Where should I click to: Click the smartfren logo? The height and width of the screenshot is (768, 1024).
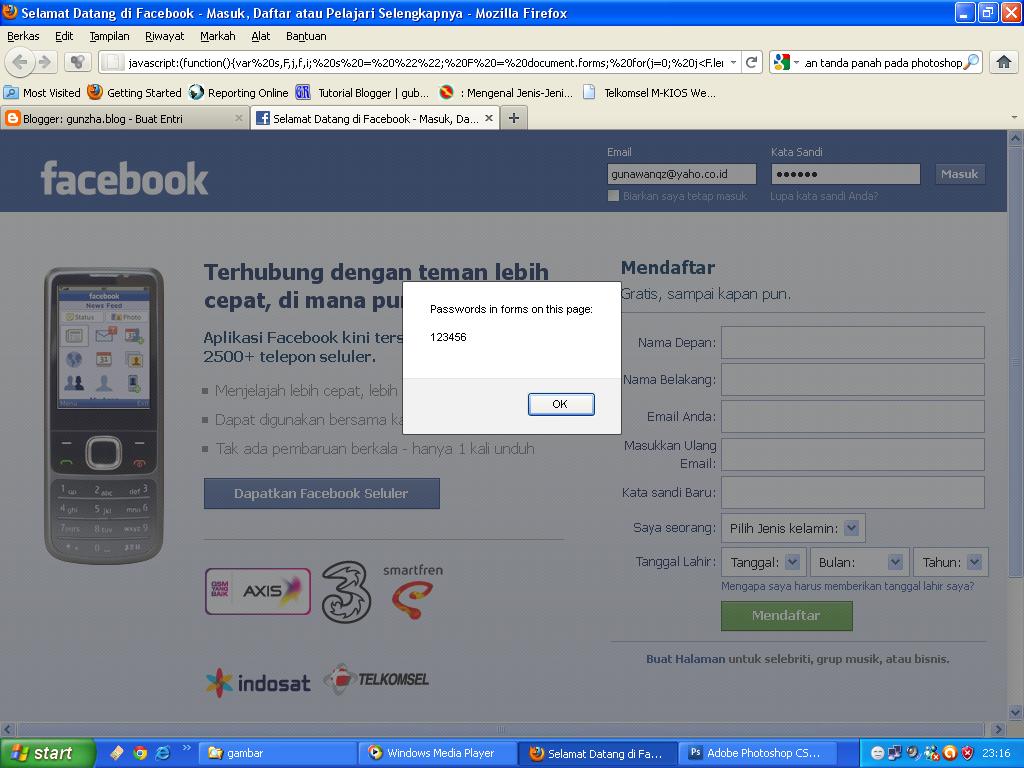coord(413,591)
